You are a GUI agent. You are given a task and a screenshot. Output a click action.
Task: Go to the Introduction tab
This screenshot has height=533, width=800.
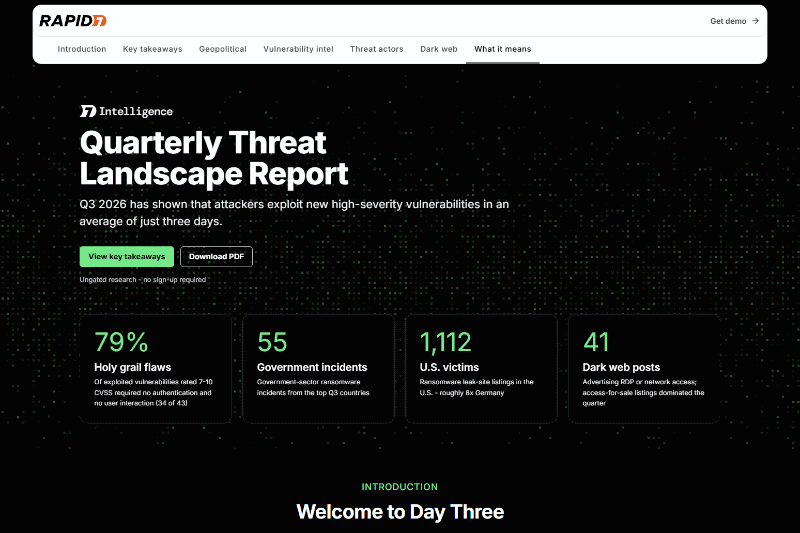point(82,49)
